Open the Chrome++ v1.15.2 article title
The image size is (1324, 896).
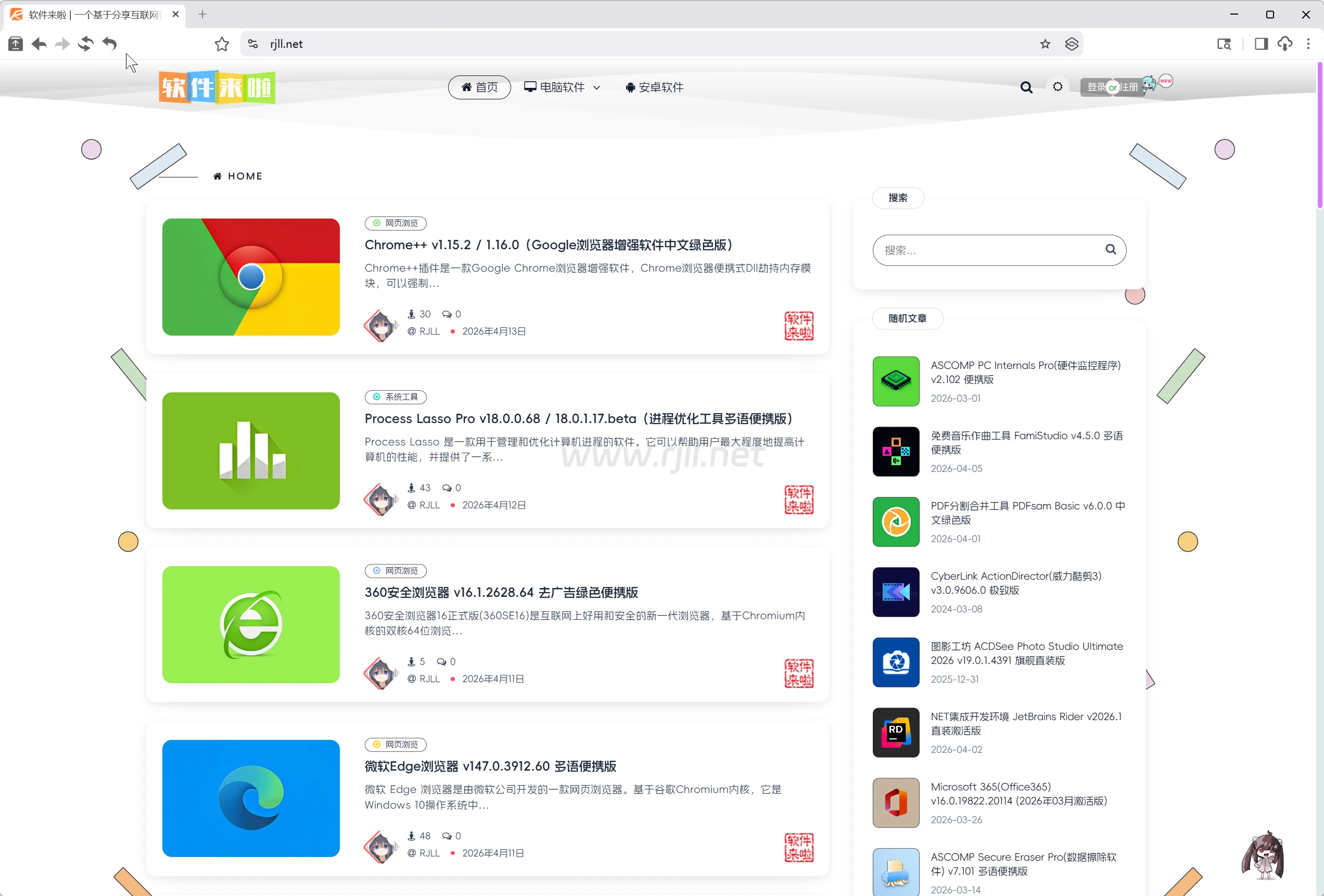pyautogui.click(x=549, y=245)
